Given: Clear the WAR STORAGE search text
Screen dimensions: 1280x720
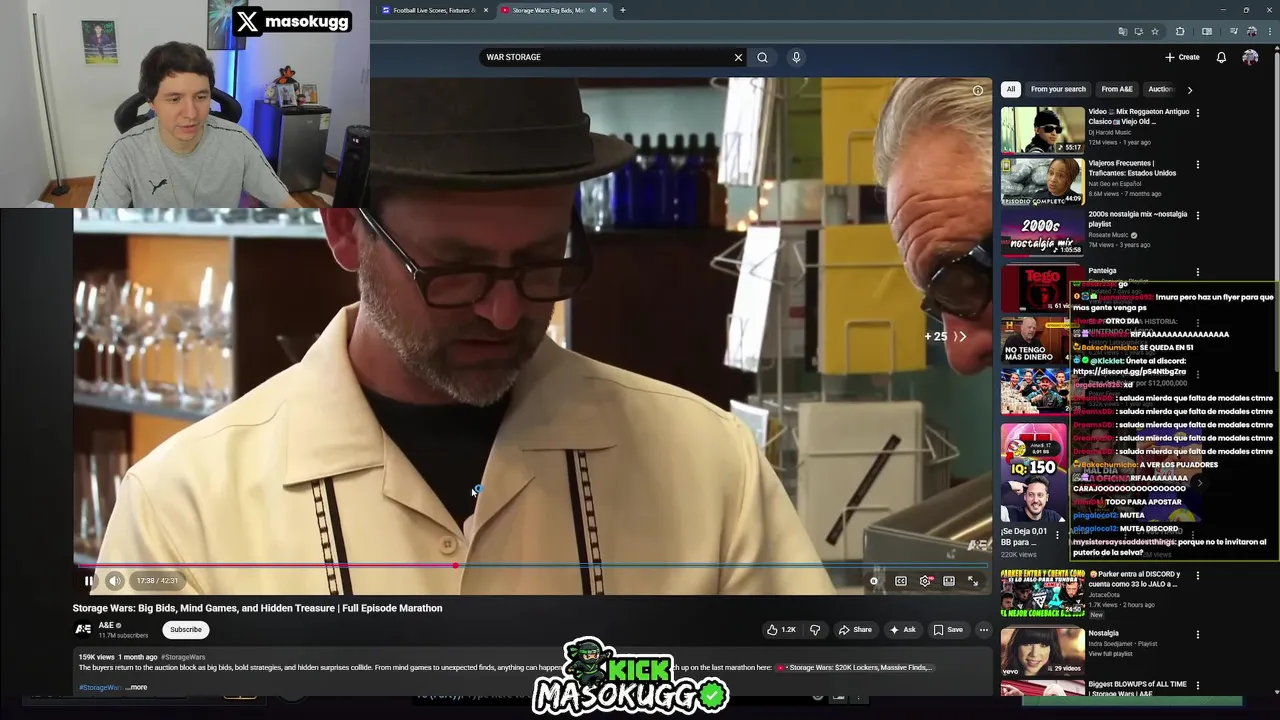Looking at the screenshot, I should pyautogui.click(x=739, y=57).
